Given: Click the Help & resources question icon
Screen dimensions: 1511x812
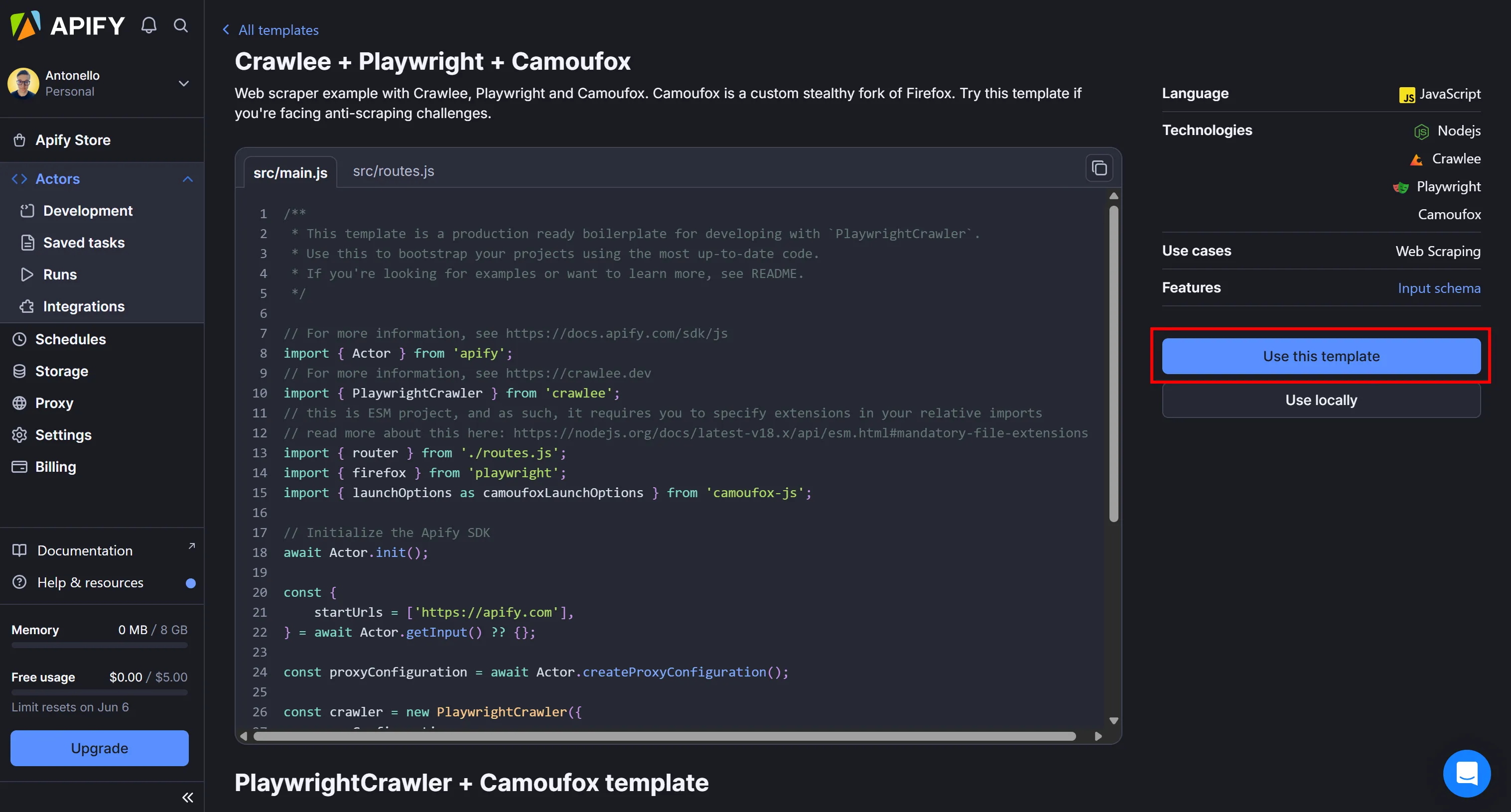Looking at the screenshot, I should (x=19, y=582).
